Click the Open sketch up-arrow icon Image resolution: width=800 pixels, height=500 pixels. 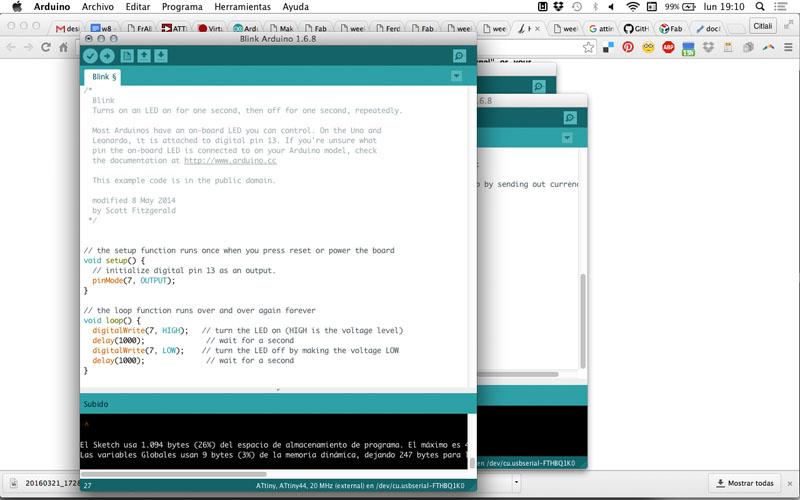coord(144,56)
